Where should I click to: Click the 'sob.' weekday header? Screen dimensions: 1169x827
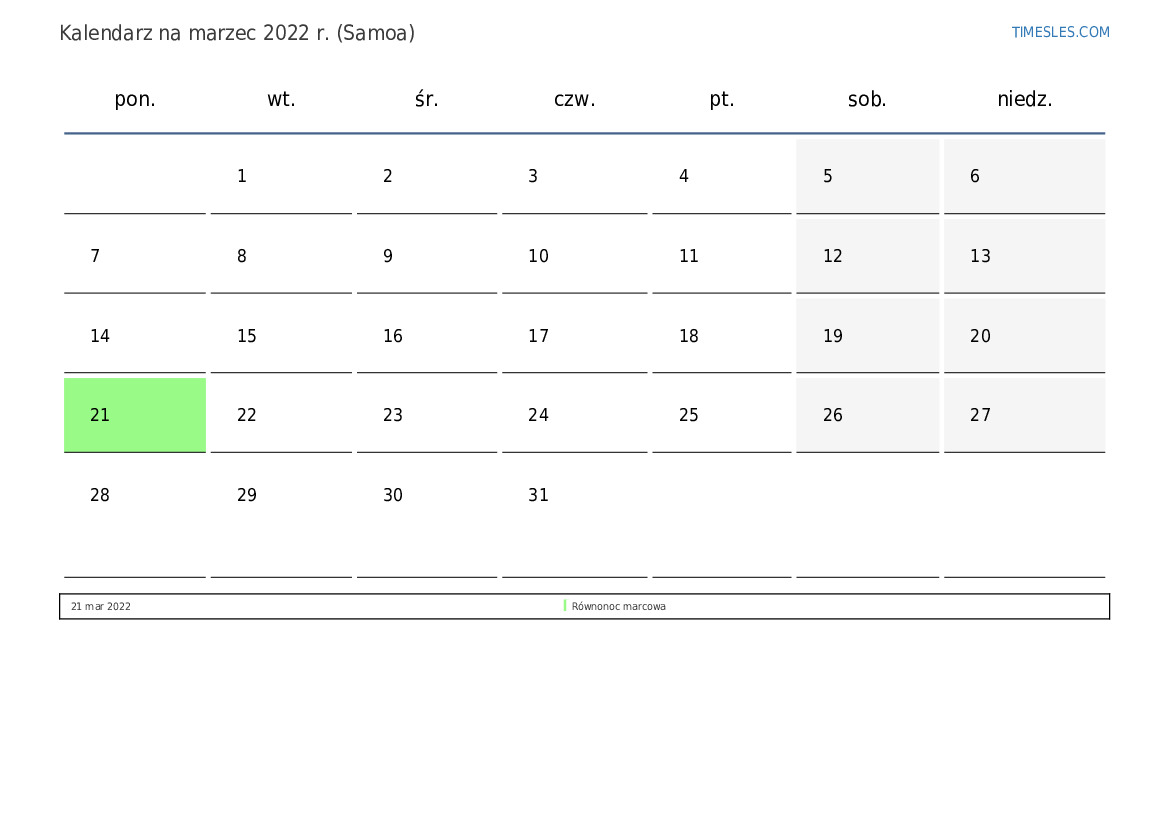pyautogui.click(x=867, y=99)
